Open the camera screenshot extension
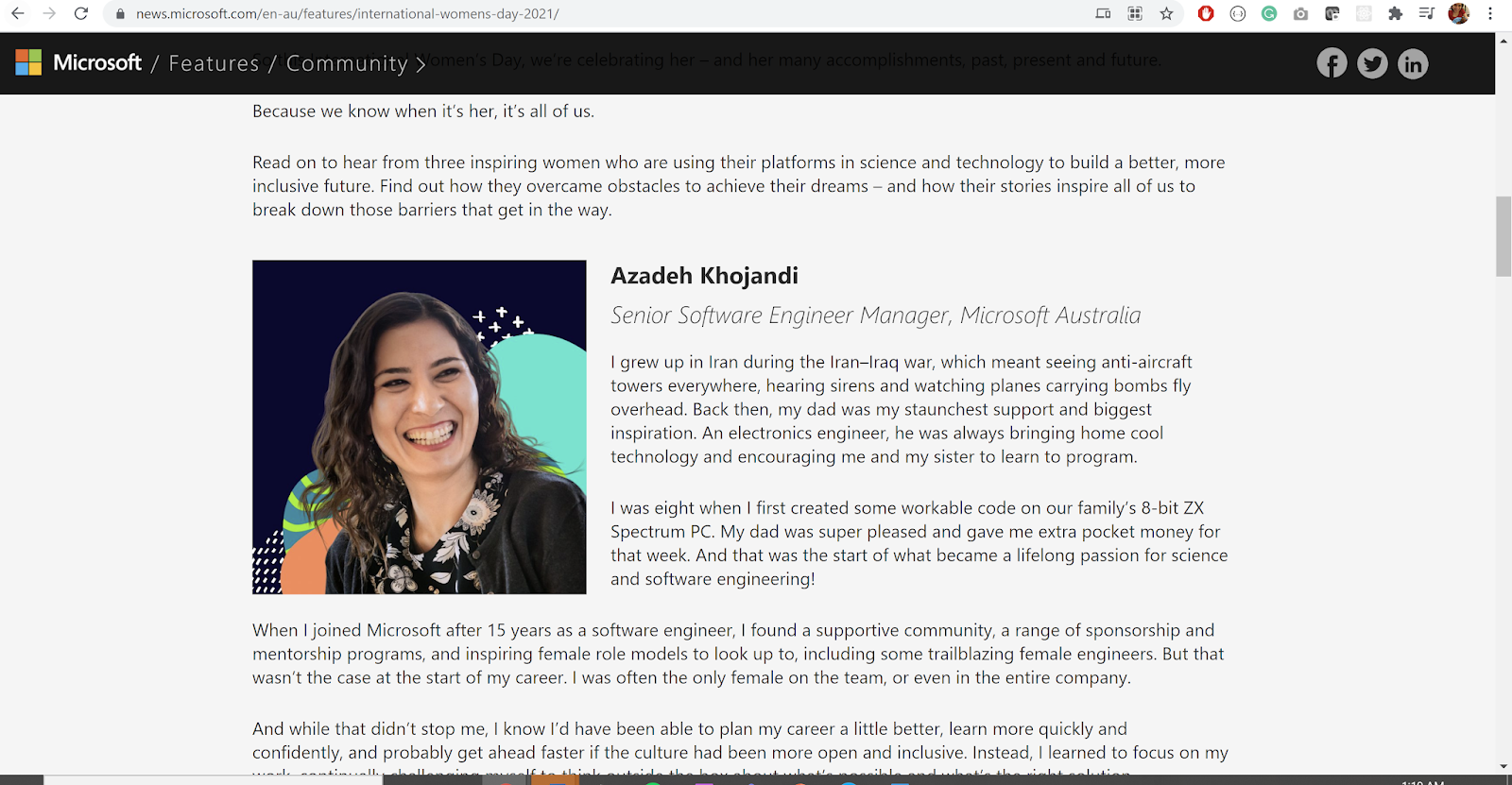Screen dimensions: 1512x785 (x=1301, y=13)
